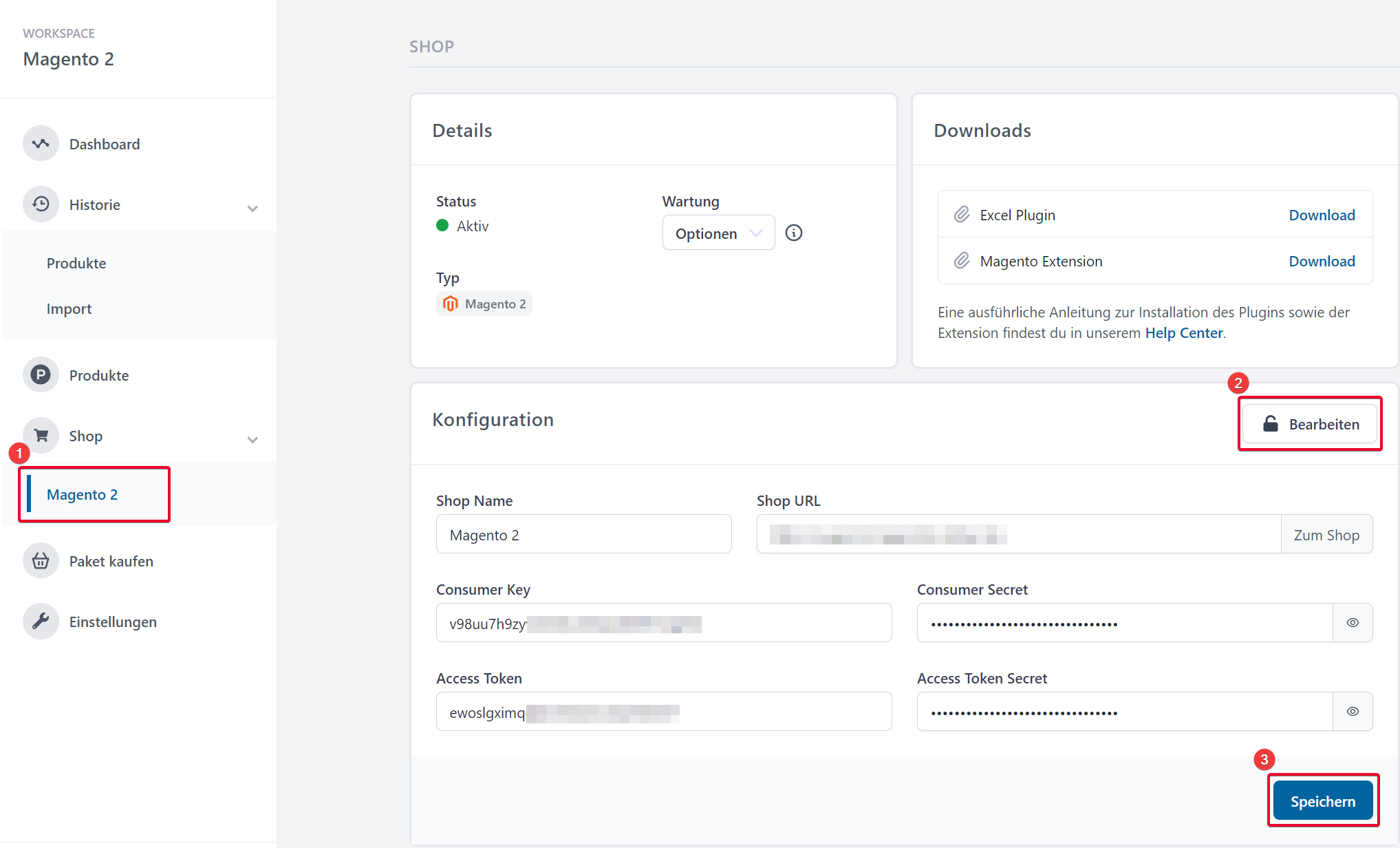Click the green Aktiv status dot

(x=442, y=226)
